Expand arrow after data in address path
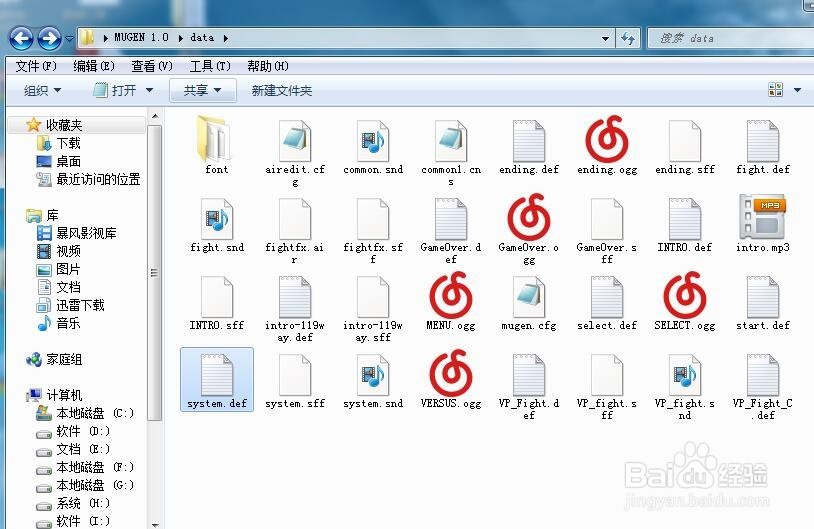This screenshot has height=529, width=814. [x=226, y=38]
